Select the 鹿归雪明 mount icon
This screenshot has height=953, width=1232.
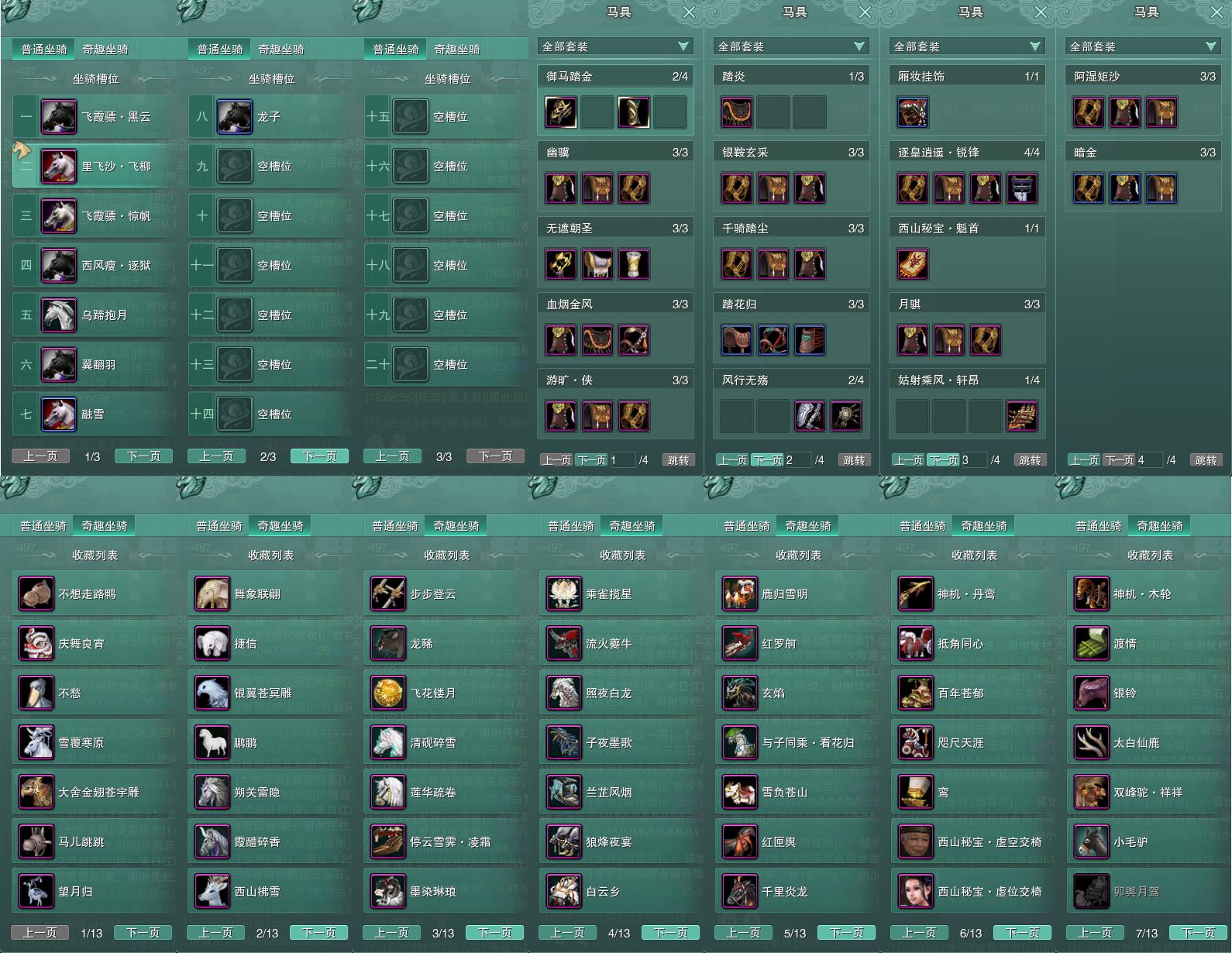(740, 593)
